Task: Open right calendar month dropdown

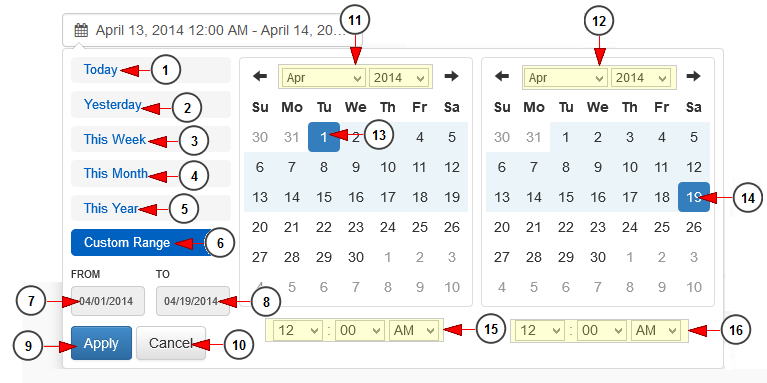Action: point(566,77)
